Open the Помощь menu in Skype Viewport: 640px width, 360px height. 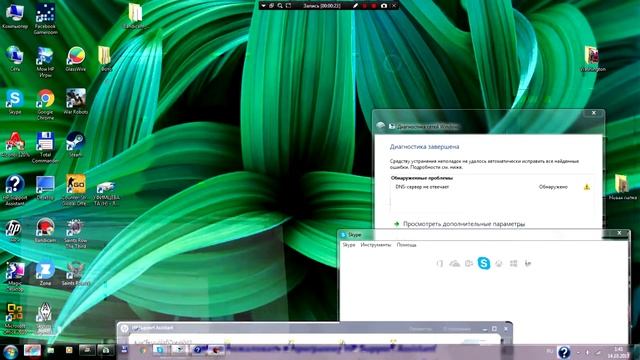click(x=407, y=245)
